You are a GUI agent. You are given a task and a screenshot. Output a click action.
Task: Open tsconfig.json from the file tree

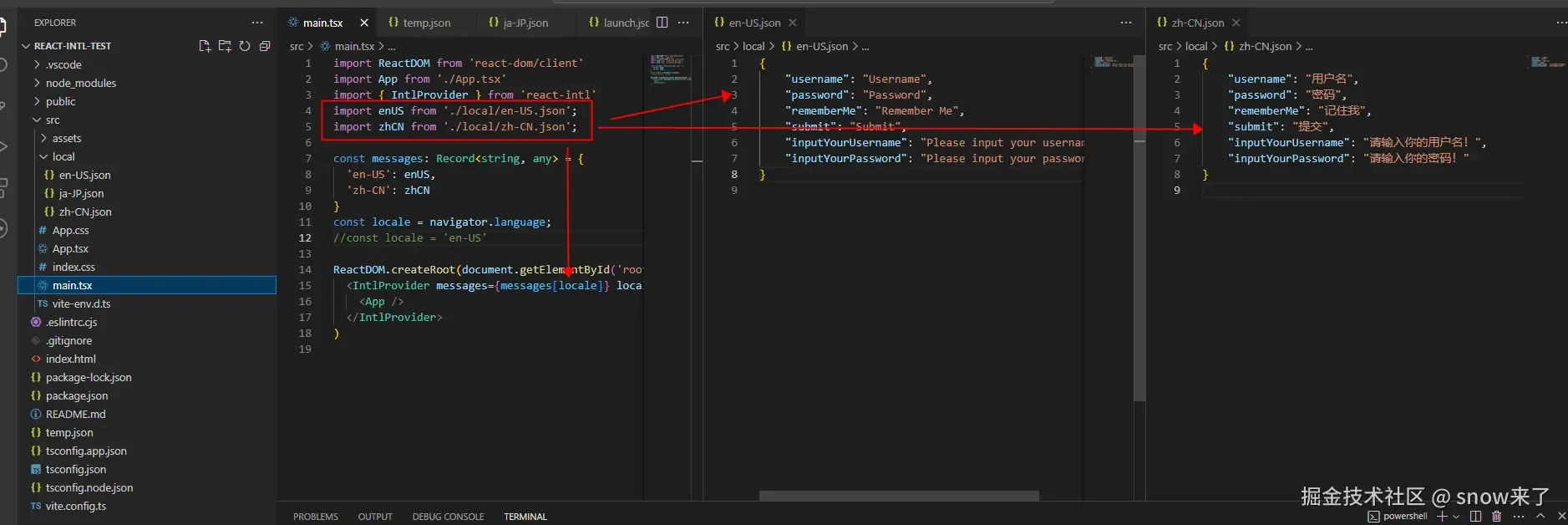[147, 469]
